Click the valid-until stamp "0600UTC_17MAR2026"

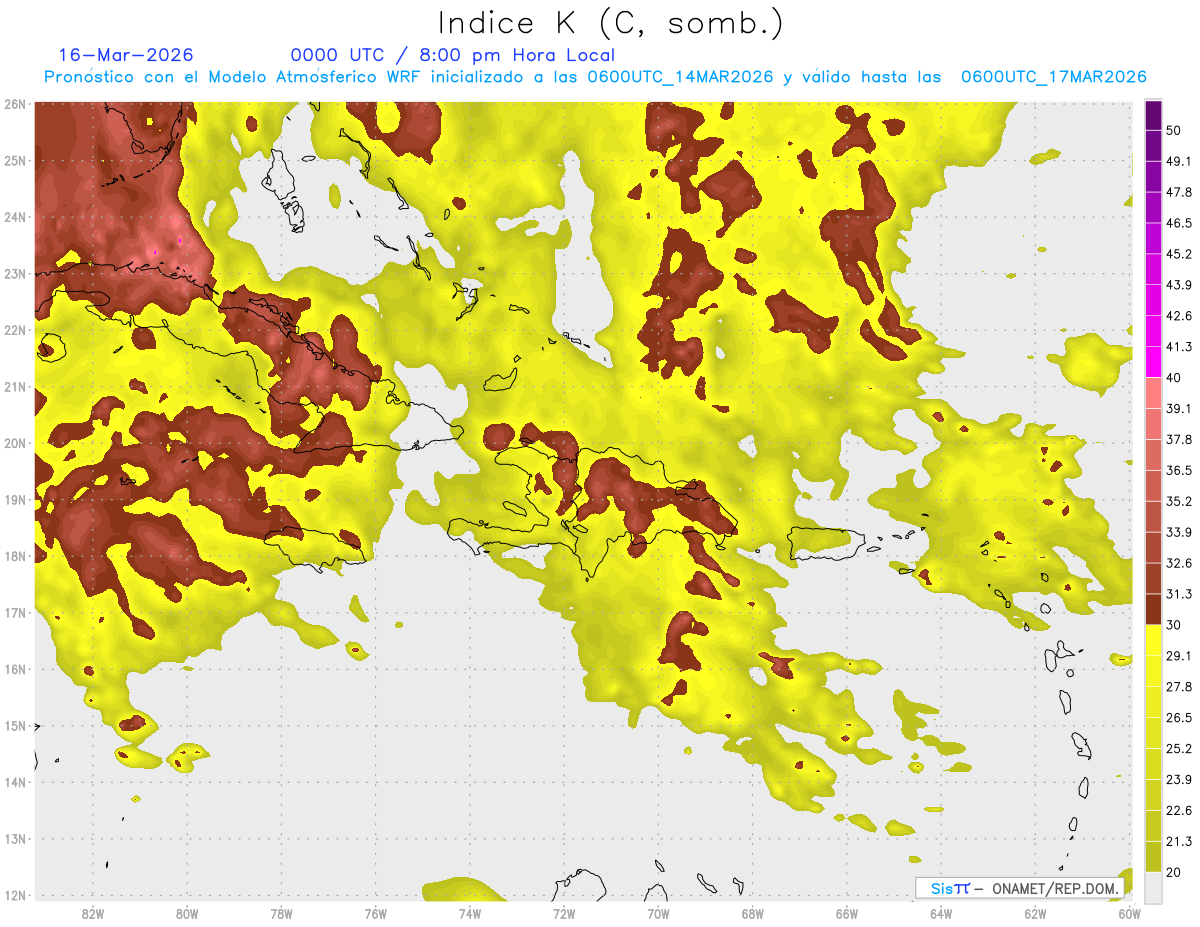click(x=1053, y=77)
